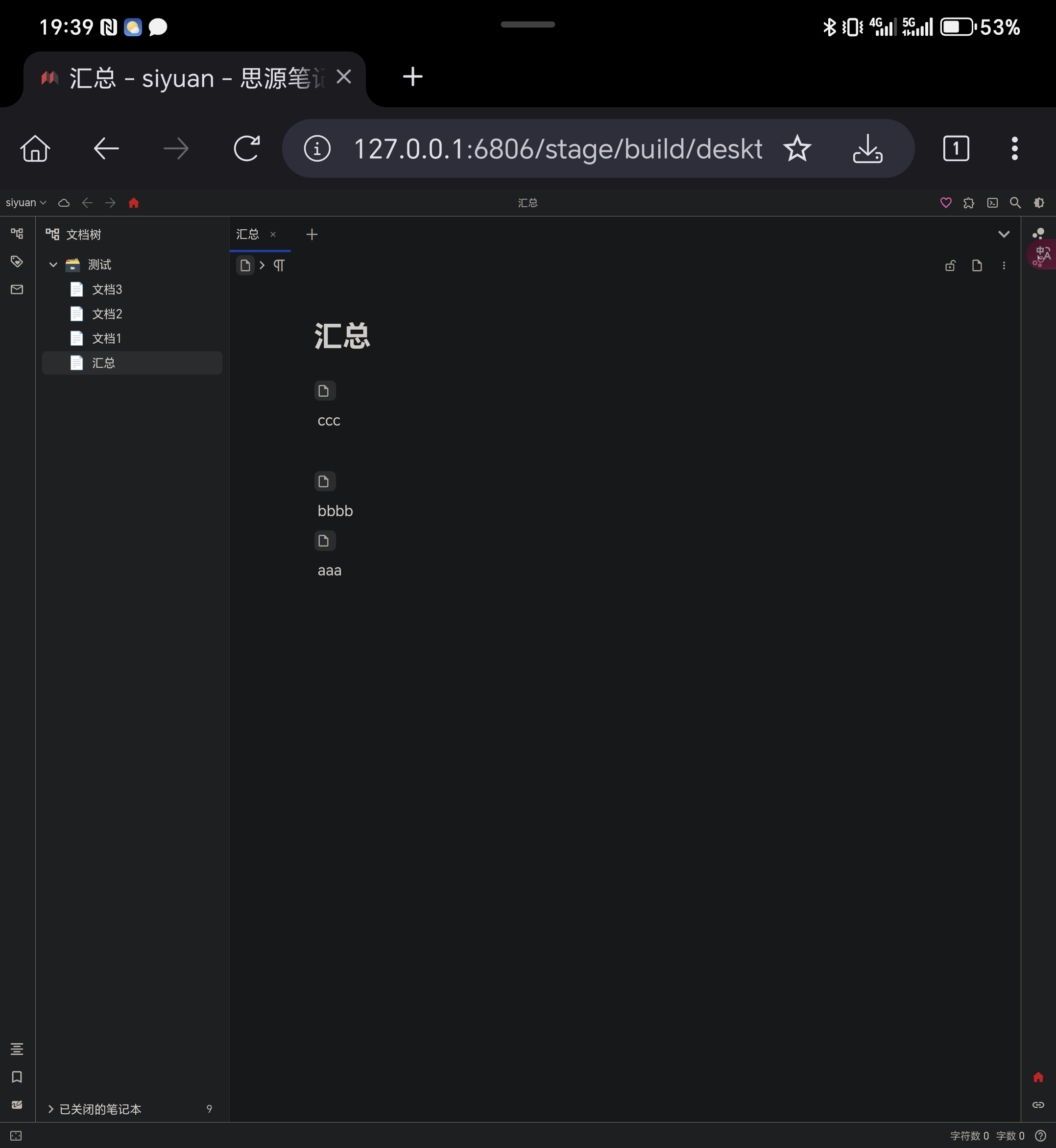This screenshot has width=1056, height=1148.
Task: Select the 文档2 document in the tree
Action: [x=107, y=314]
